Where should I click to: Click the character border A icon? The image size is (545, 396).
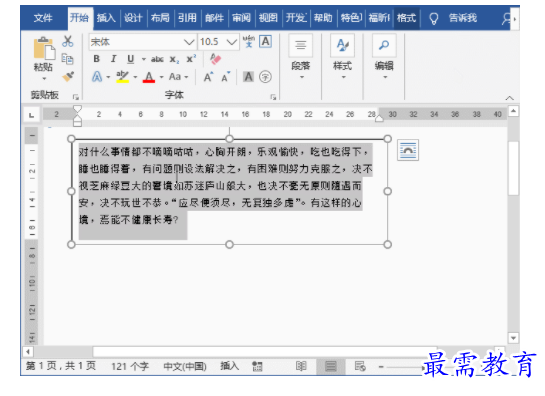pyautogui.click(x=266, y=41)
